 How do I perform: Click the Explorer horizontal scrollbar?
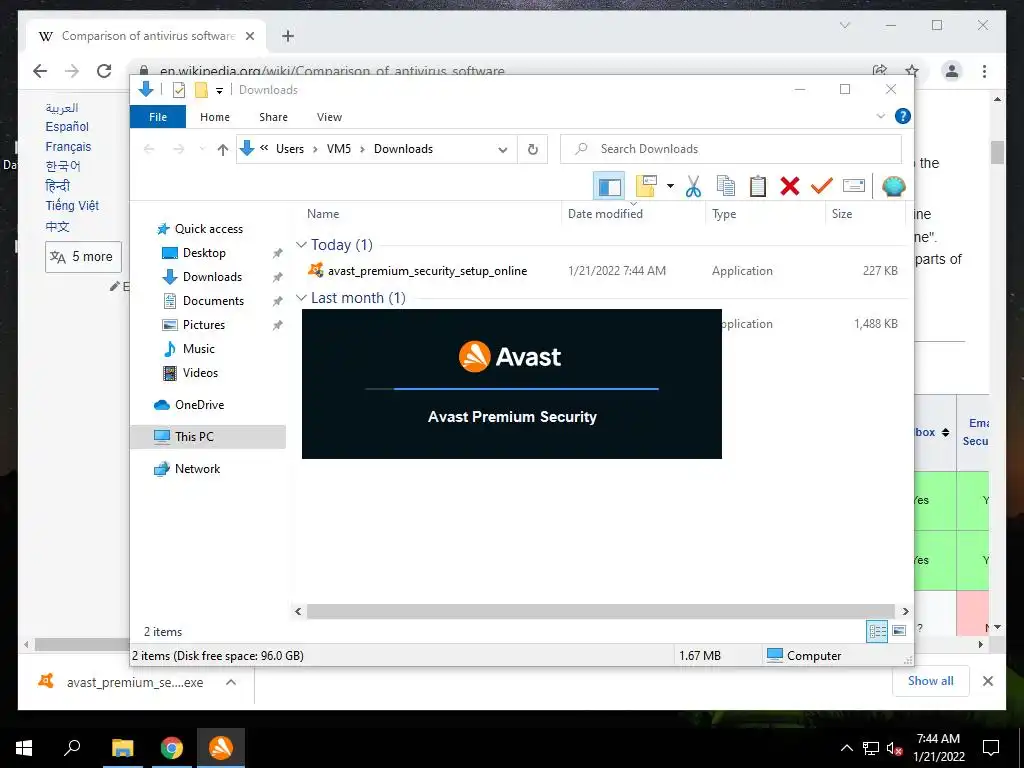tap(601, 611)
